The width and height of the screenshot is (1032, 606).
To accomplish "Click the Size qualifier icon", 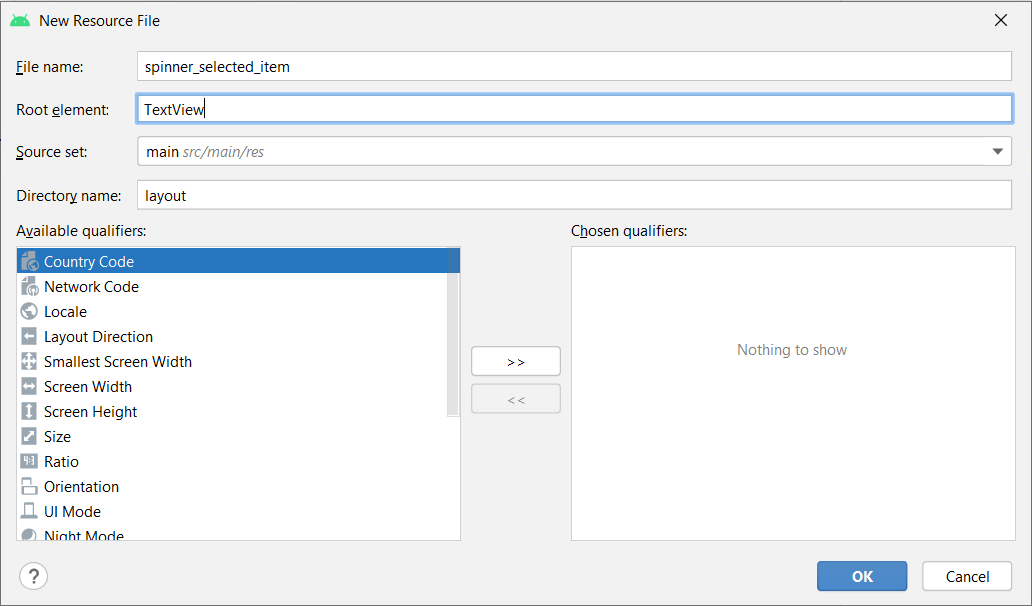I will (29, 436).
